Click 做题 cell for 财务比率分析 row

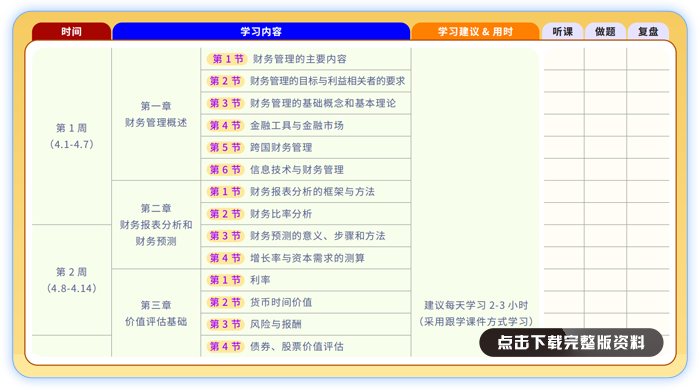click(x=605, y=214)
